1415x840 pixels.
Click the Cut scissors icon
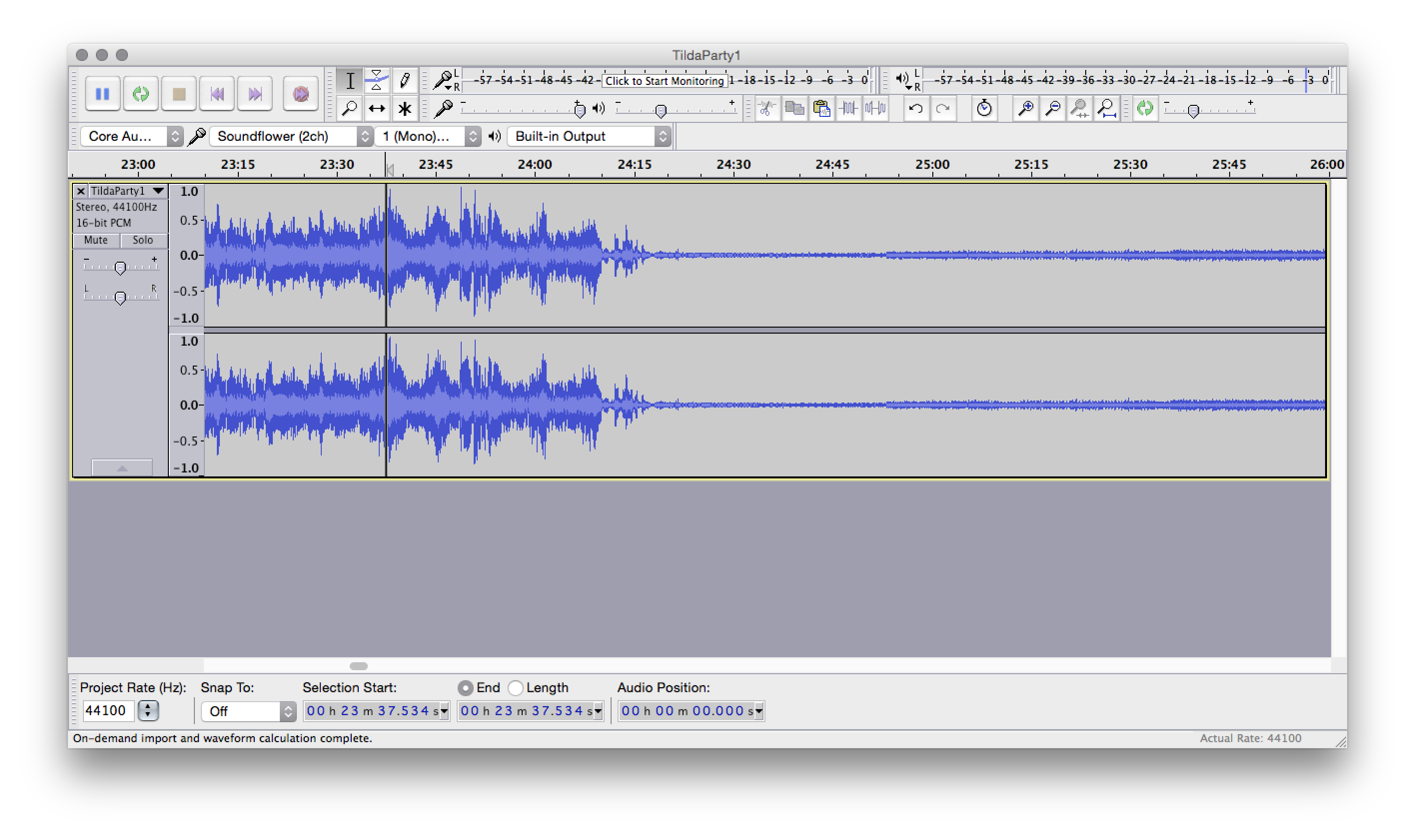coord(767,108)
